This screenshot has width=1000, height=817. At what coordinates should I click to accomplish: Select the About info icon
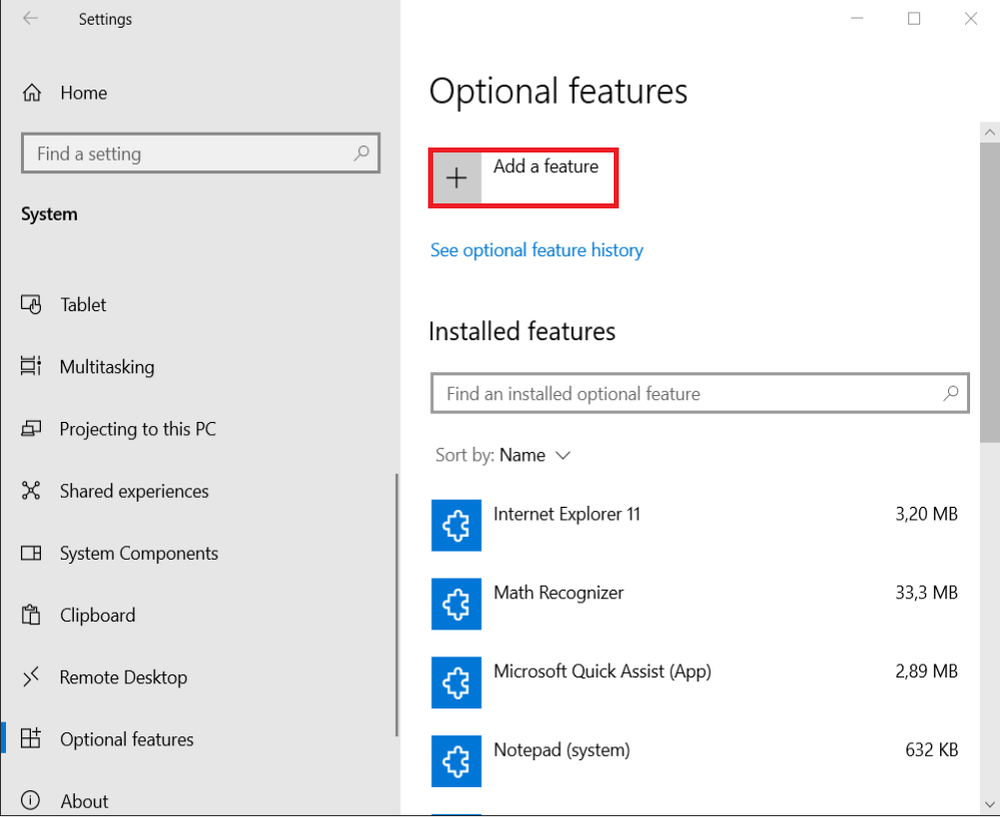click(31, 800)
